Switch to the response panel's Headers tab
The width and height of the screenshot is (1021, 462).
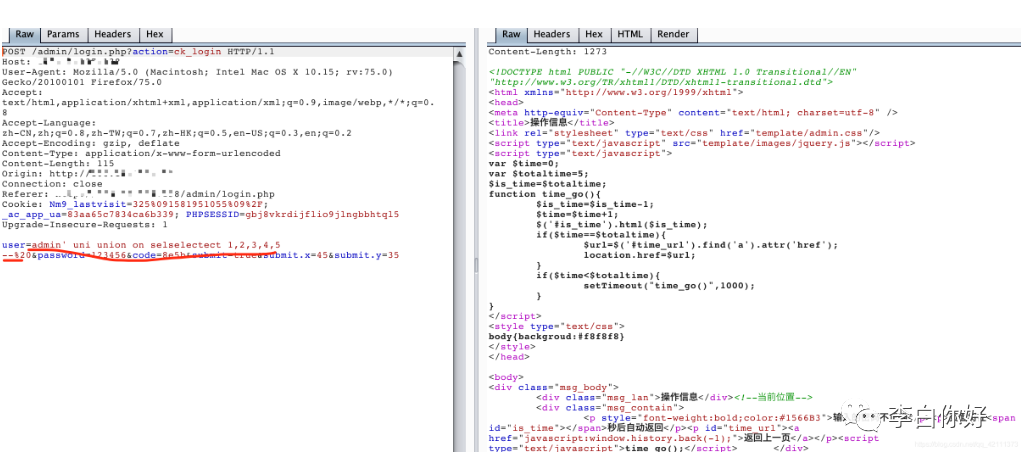click(x=552, y=34)
